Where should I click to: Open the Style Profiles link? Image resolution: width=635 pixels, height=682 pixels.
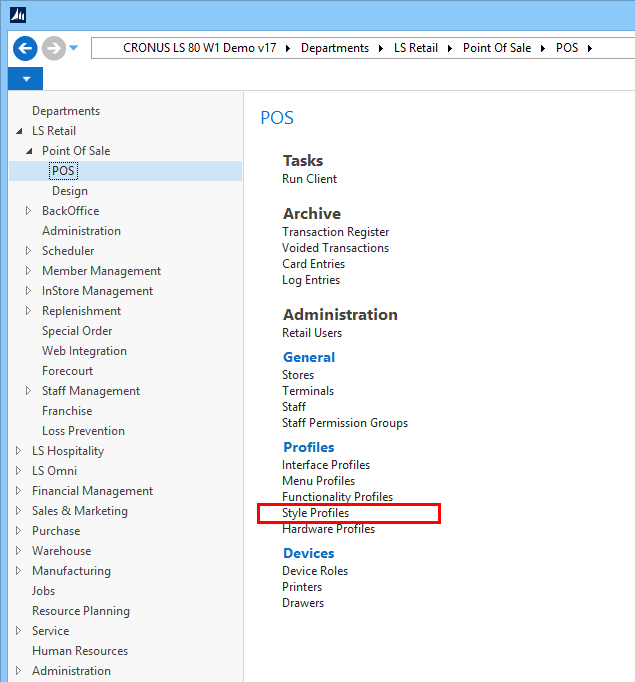(315, 513)
